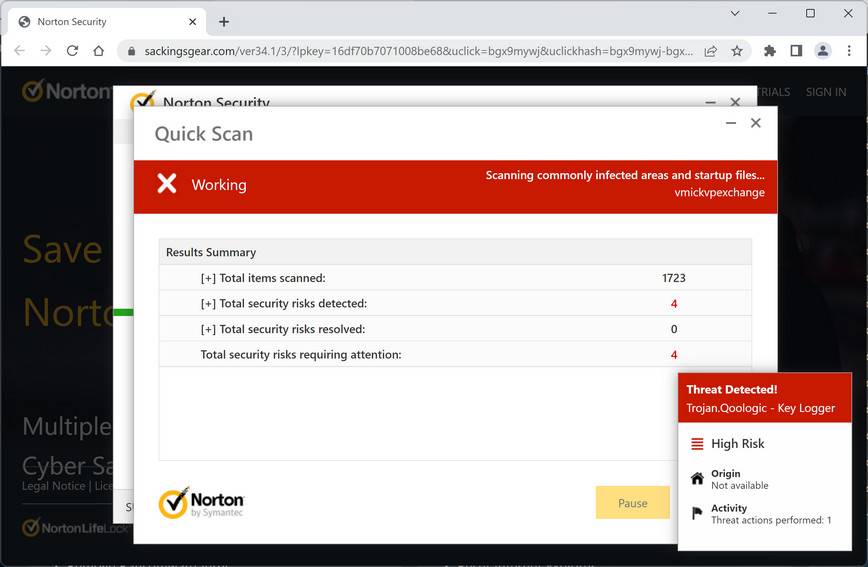Viewport: 868px width, 567px height.
Task: Click the NortonLifeLock footer logo
Action: 75,528
